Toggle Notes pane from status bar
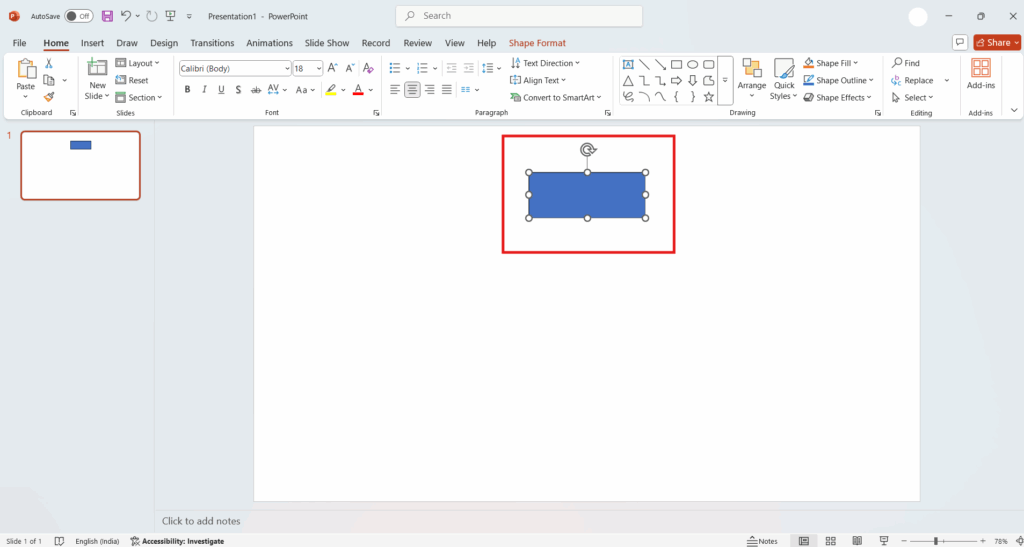 point(762,541)
